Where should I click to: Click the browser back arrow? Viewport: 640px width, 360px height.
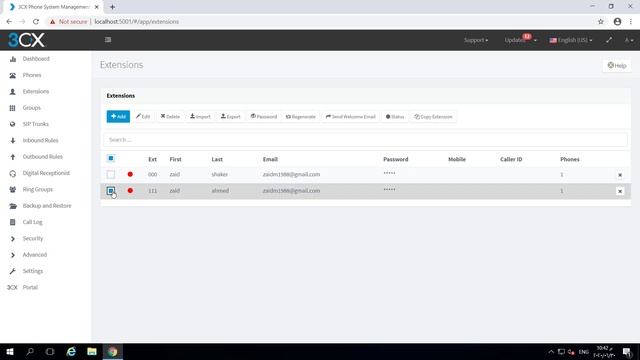9,22
